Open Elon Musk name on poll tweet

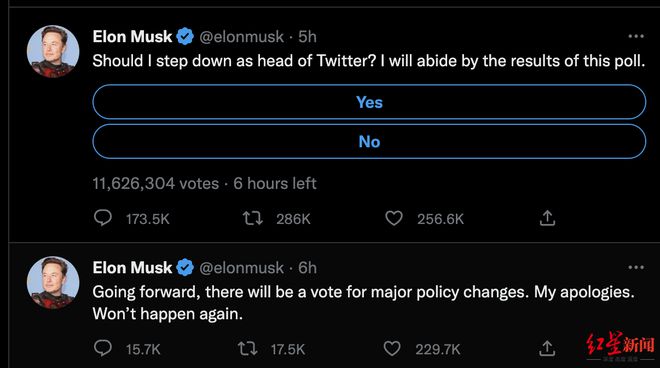point(132,37)
